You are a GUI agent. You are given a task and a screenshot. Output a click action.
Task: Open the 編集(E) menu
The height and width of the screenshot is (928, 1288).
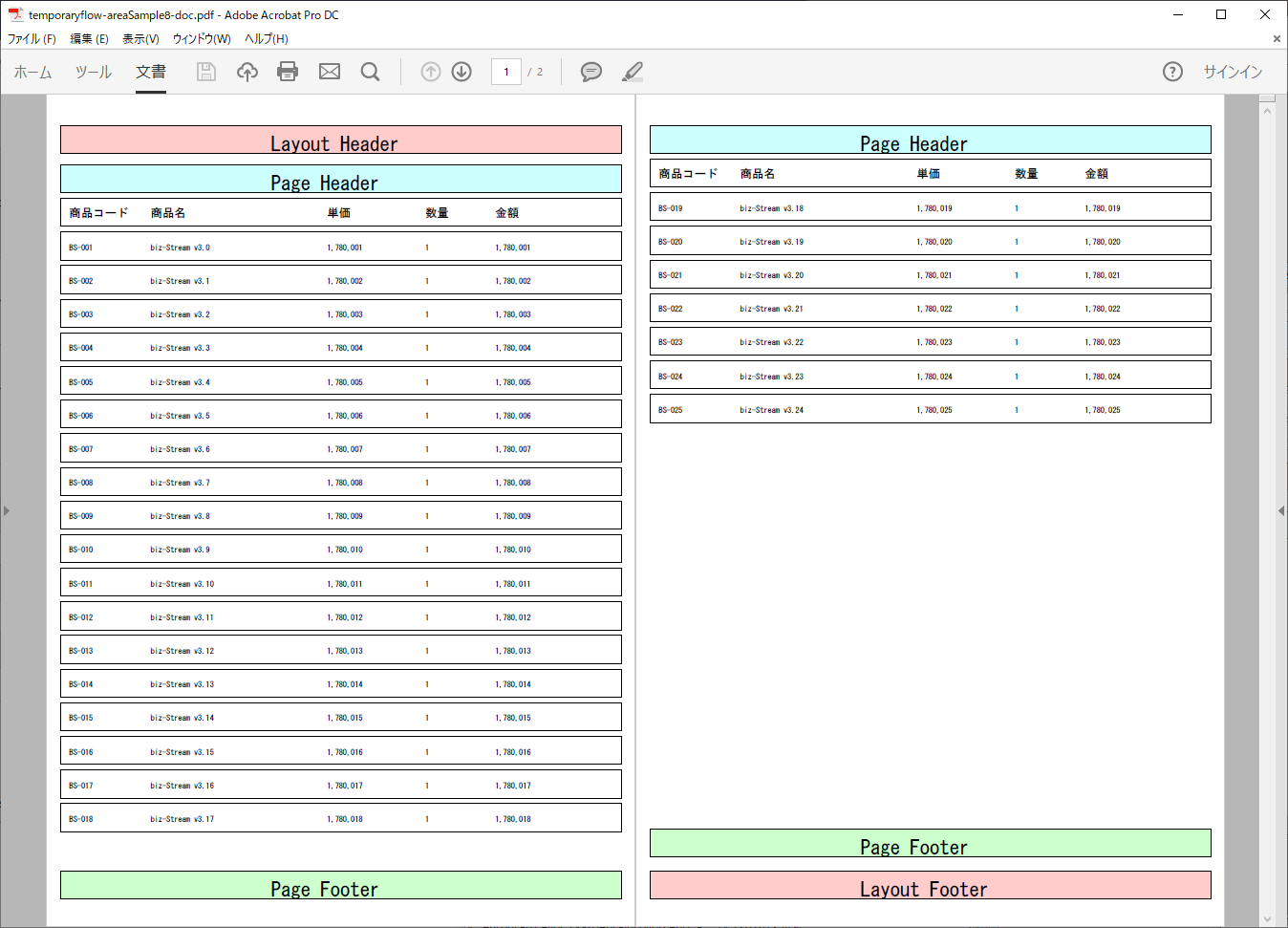click(x=89, y=39)
